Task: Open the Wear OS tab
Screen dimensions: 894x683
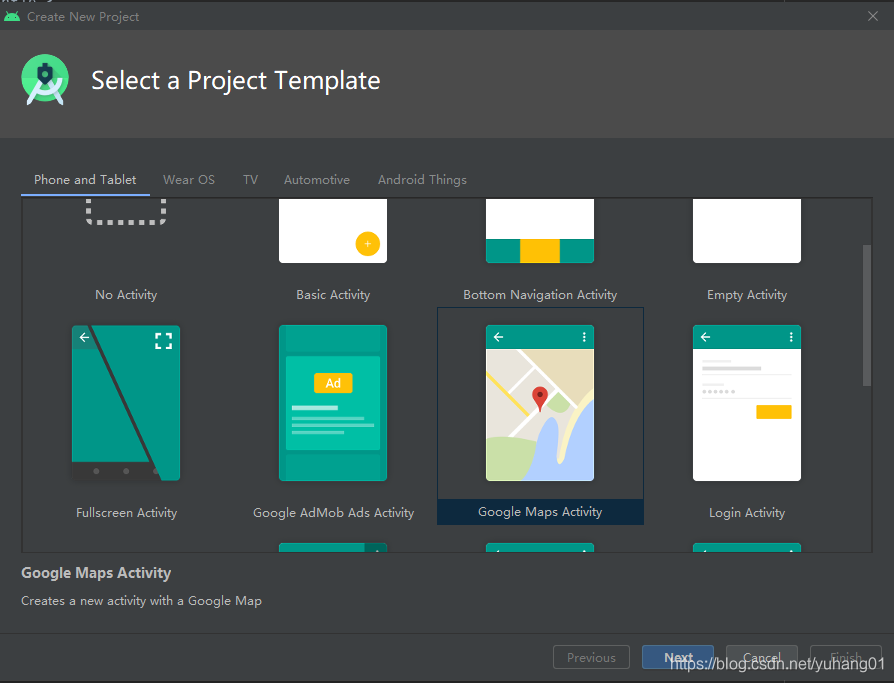Action: point(189,180)
